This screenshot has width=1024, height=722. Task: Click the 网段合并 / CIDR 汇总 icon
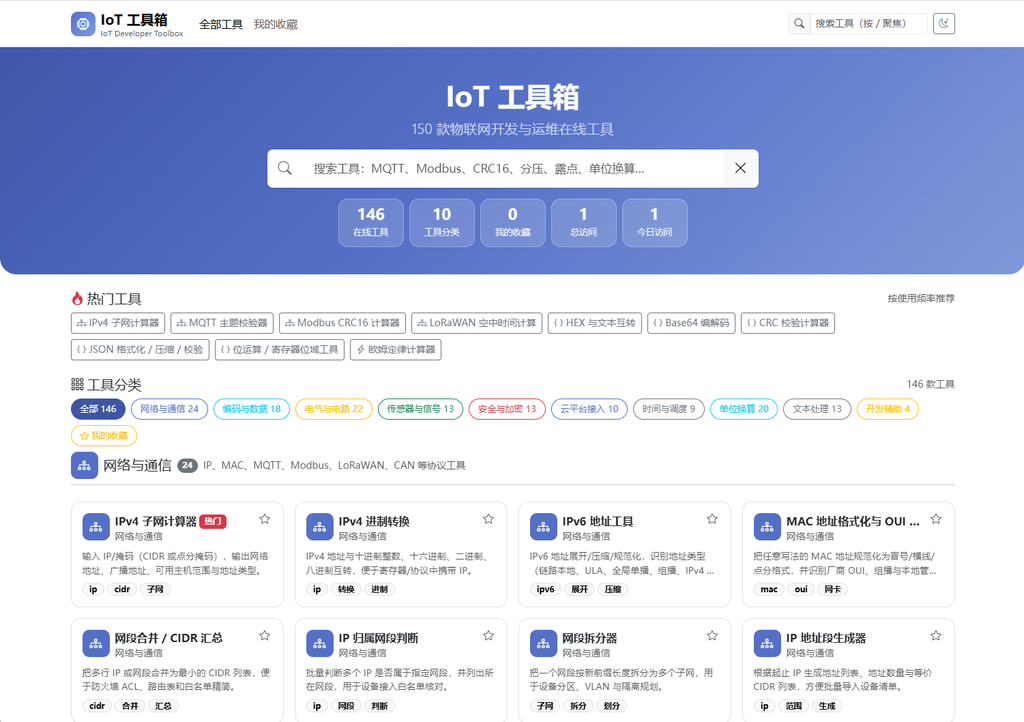click(x=95, y=644)
